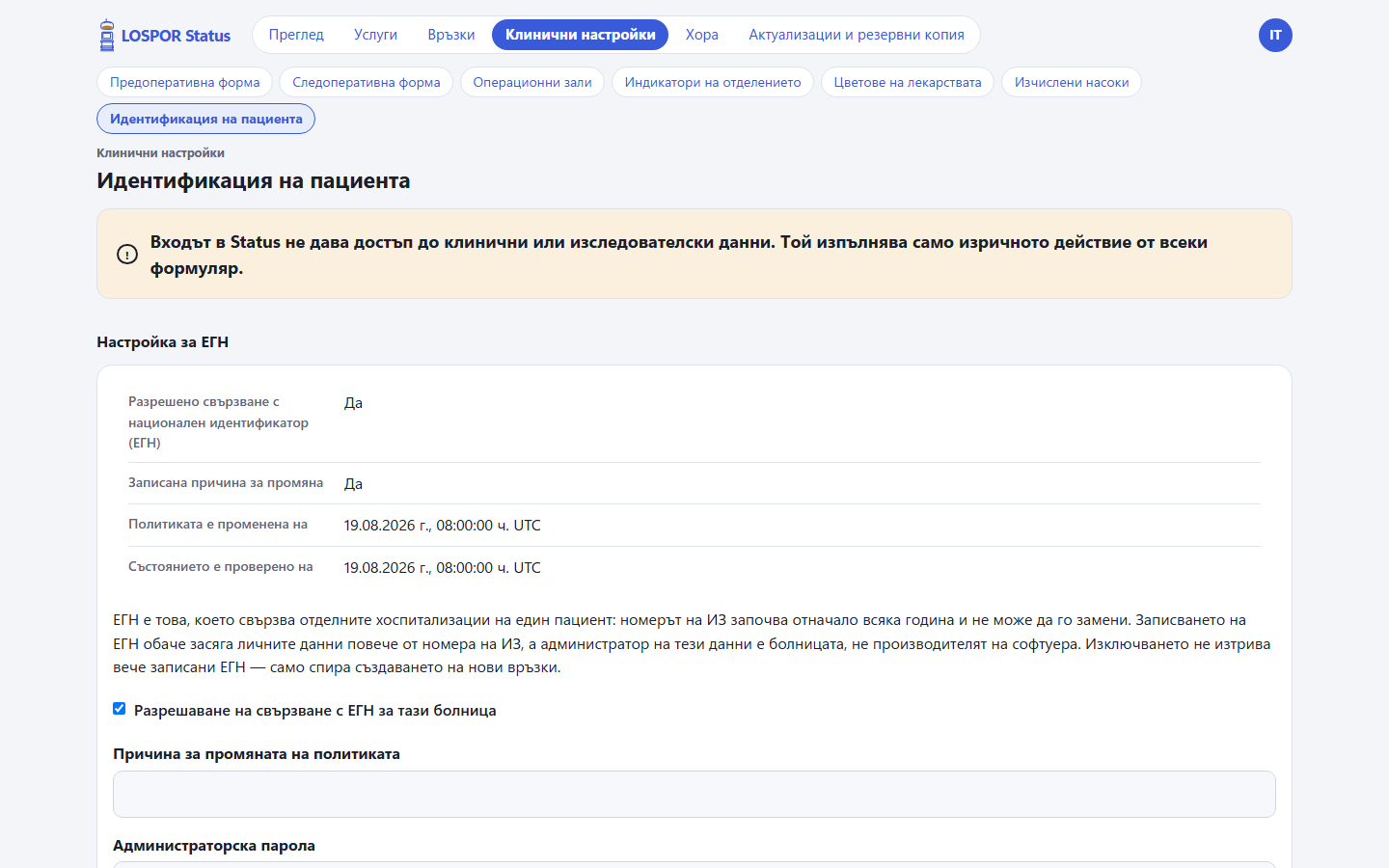The image size is (1389, 868).
Task: Go to Операционни зали settings
Action: 532,82
